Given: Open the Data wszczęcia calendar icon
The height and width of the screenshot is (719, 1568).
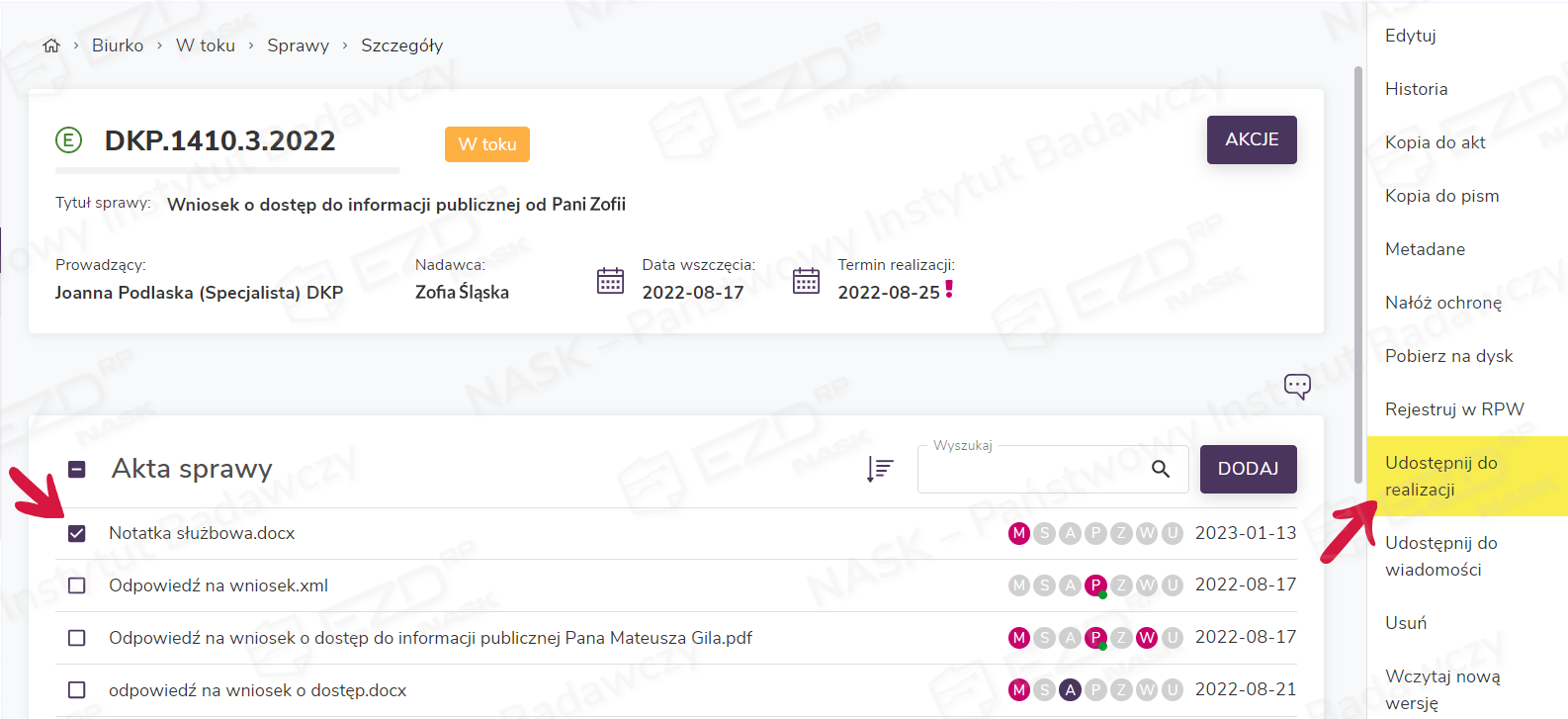Looking at the screenshot, I should 610,281.
